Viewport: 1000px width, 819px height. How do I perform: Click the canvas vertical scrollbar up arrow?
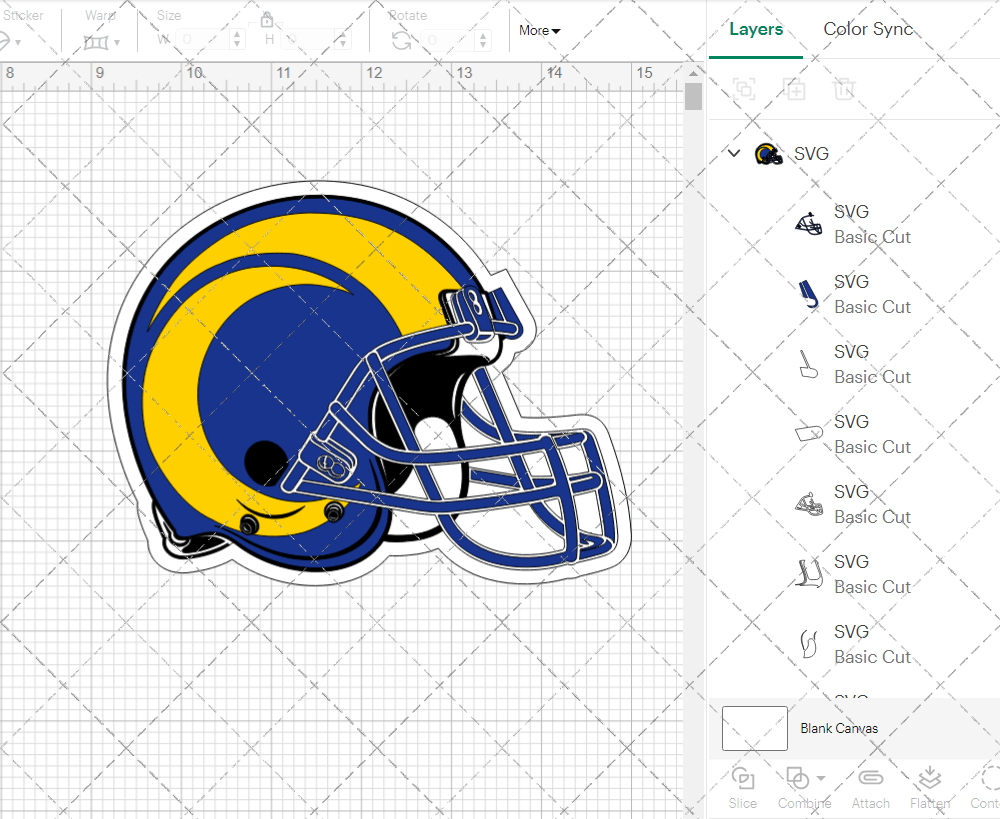pos(693,73)
